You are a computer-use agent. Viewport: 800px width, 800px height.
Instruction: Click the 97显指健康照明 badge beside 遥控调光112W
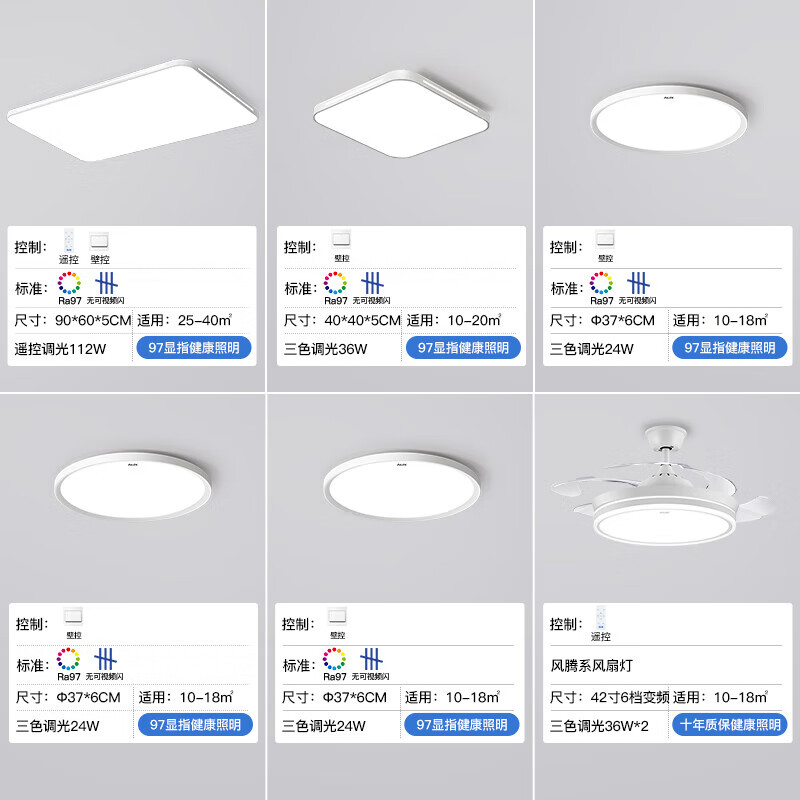(195, 348)
